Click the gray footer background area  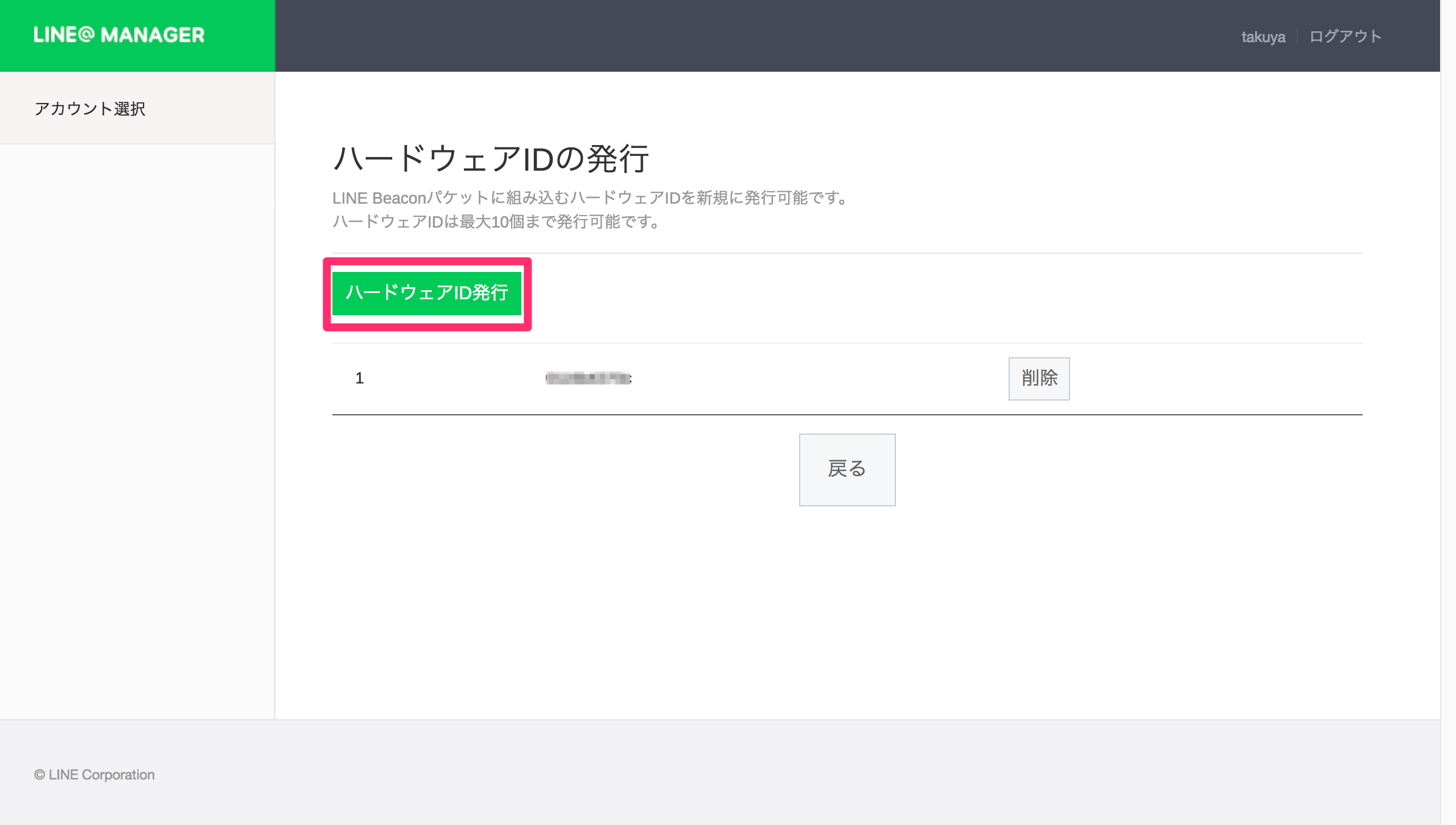(740, 774)
